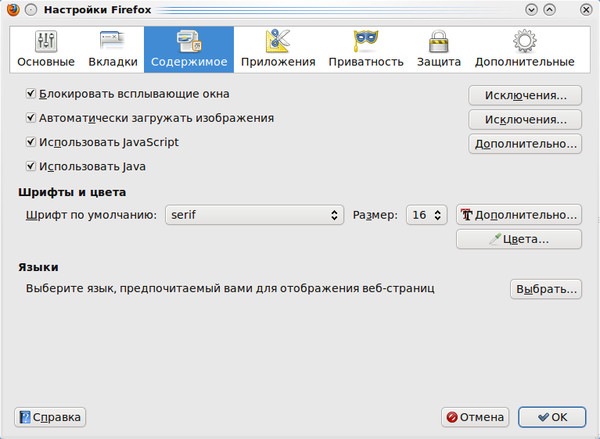Click Выбрать languages button
This screenshot has width=600, height=439.
546,289
